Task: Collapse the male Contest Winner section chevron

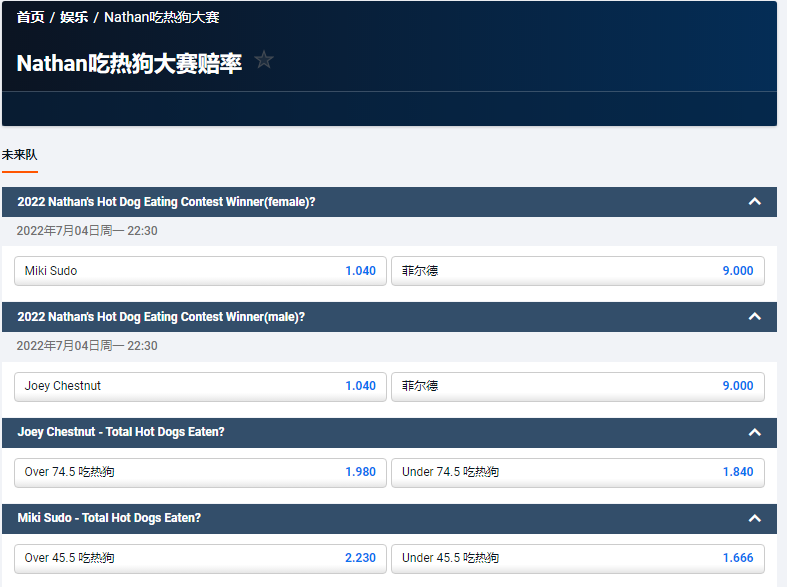Action: (755, 317)
